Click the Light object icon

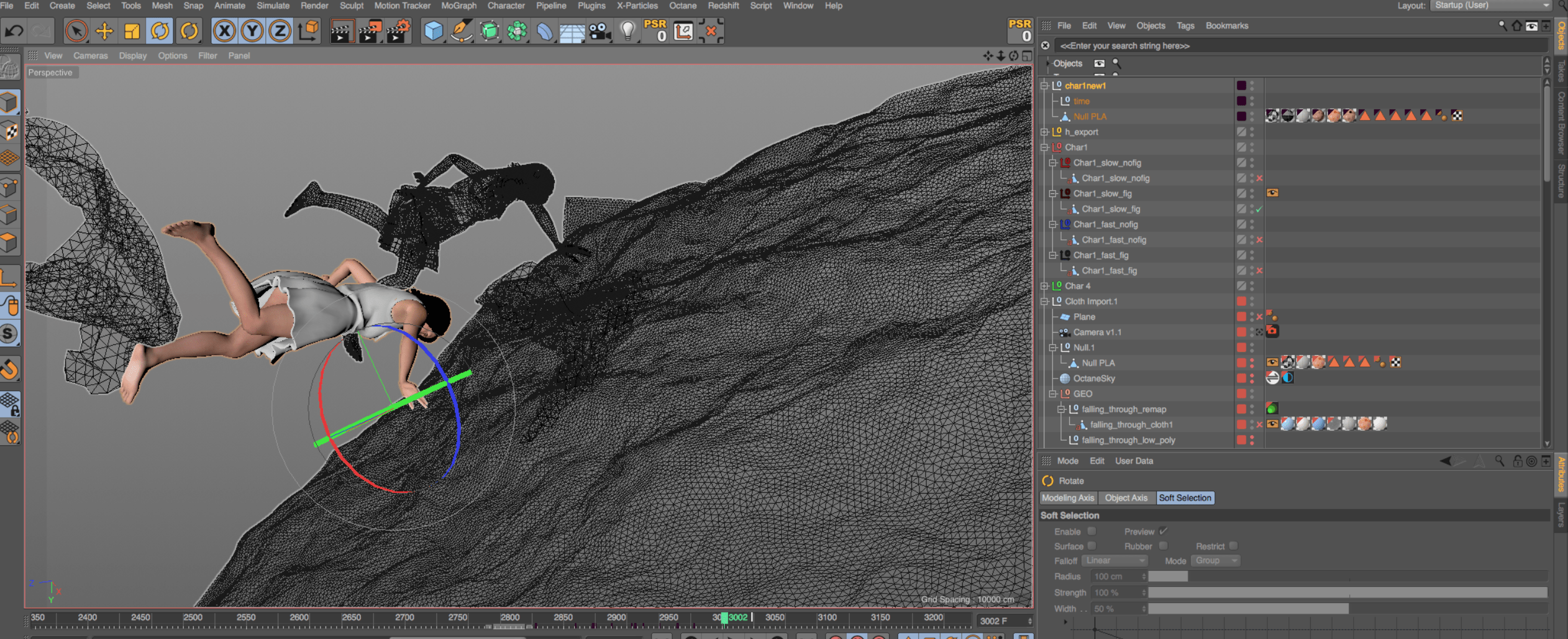[627, 31]
